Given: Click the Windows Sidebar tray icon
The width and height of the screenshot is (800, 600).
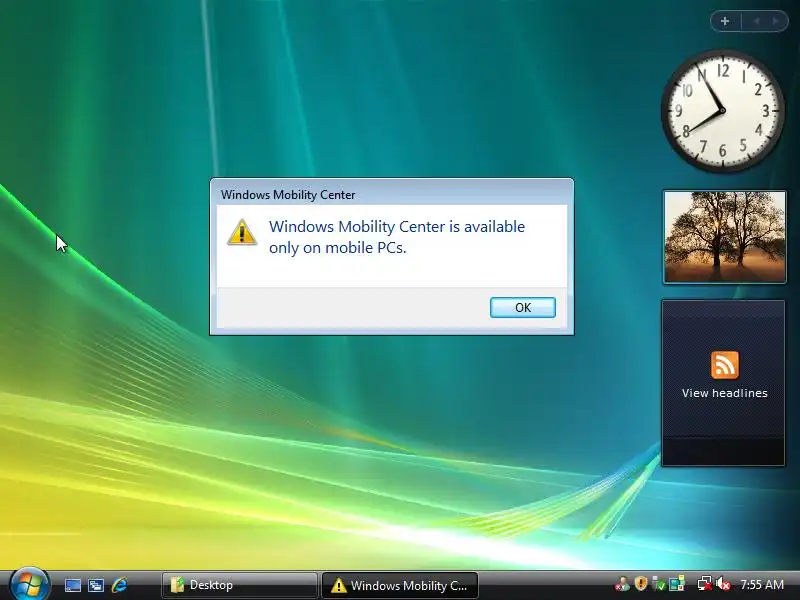Looking at the screenshot, I should click(677, 584).
